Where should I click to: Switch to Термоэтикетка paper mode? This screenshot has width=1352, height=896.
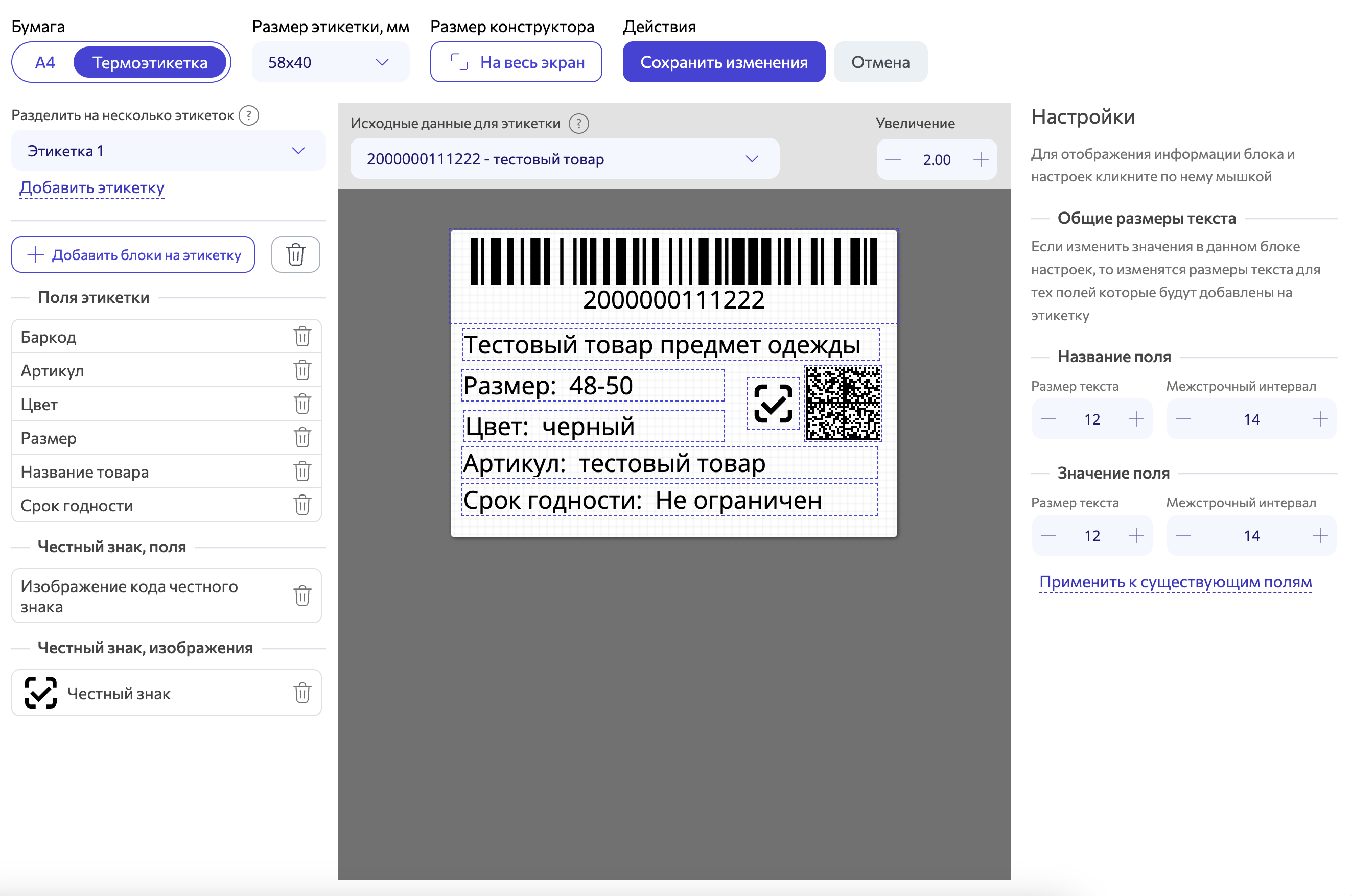coord(150,62)
